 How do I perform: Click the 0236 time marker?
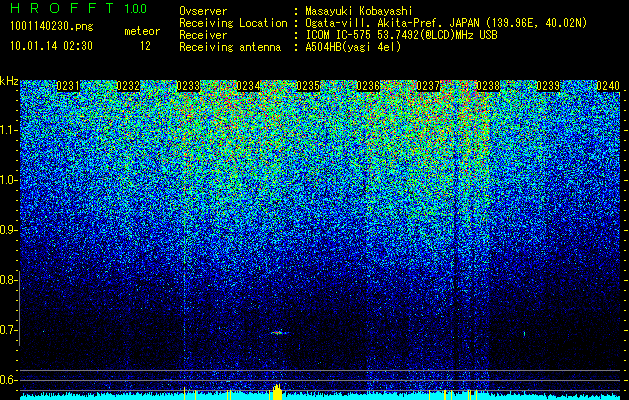(368, 86)
